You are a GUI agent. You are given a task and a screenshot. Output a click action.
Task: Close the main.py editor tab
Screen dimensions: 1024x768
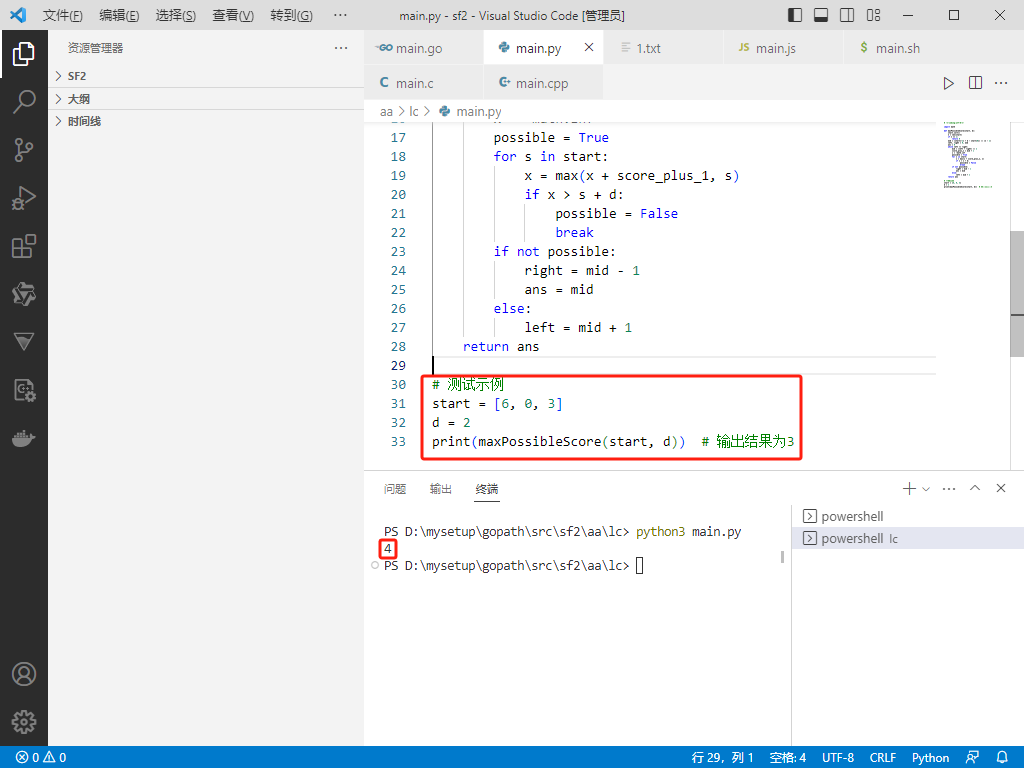point(589,47)
